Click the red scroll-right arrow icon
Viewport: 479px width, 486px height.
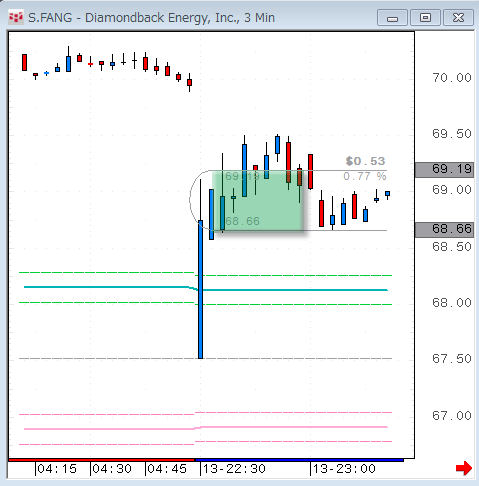tap(464, 468)
